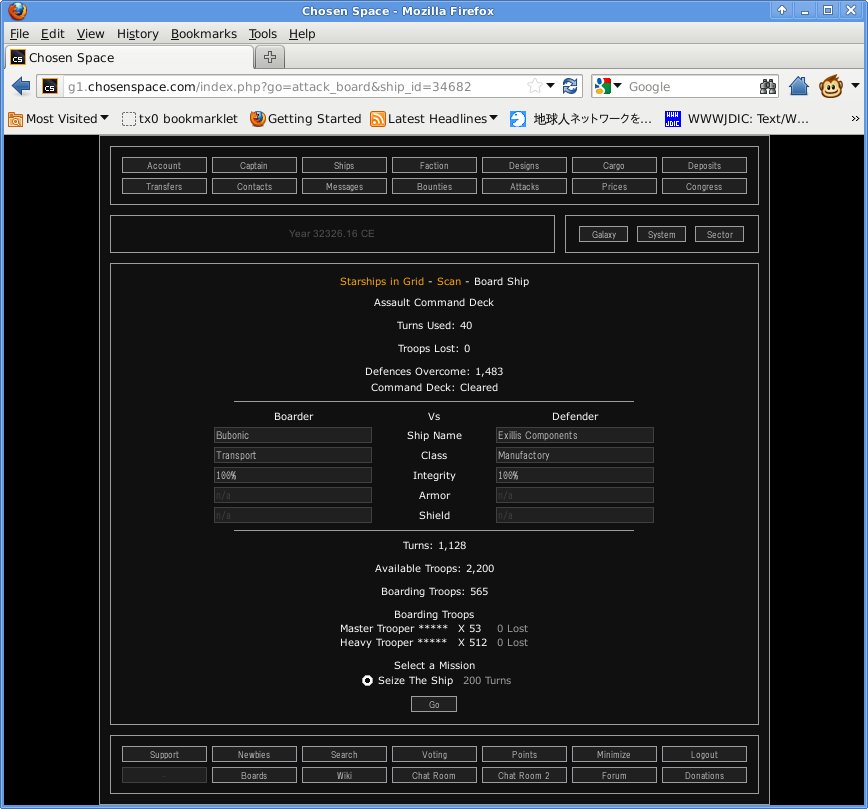Image resolution: width=868 pixels, height=809 pixels.
Task: Open the Cargo page button
Action: pyautogui.click(x=614, y=165)
